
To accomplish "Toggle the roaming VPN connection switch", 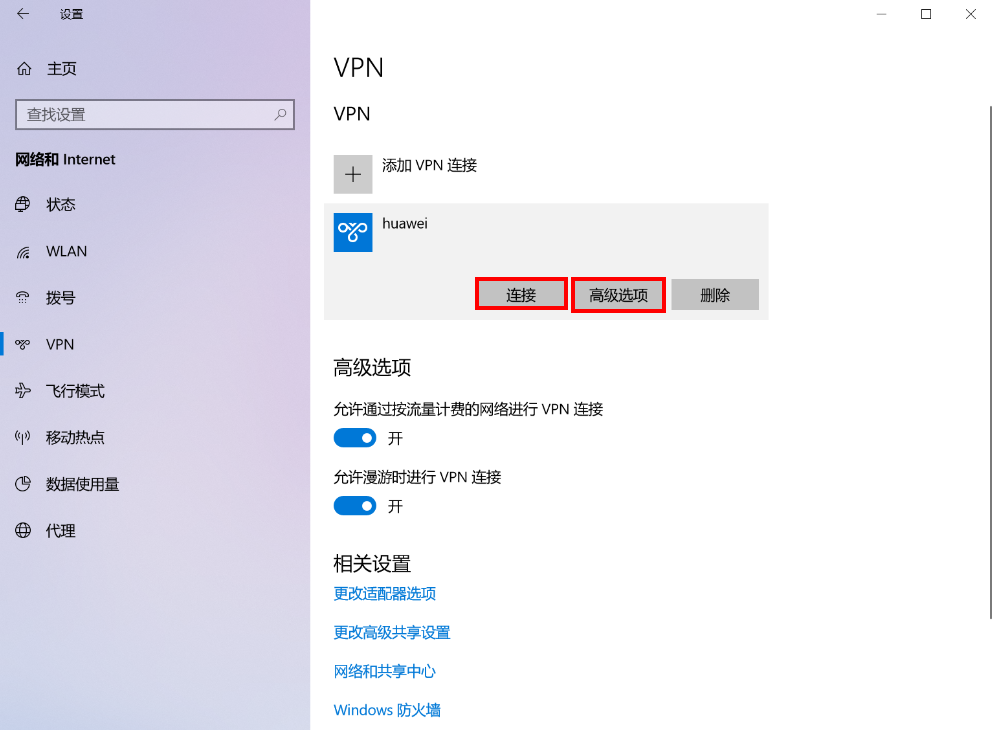I will (x=355, y=505).
